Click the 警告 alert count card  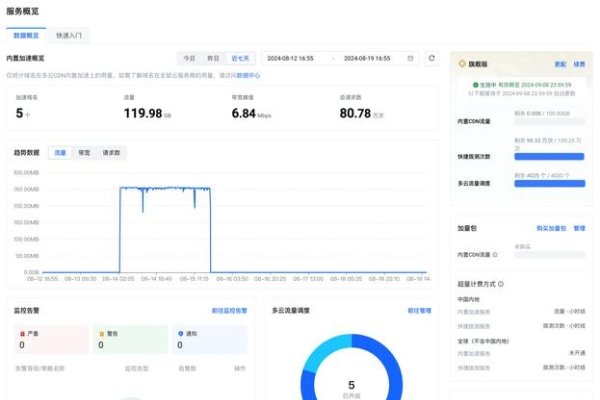130,340
